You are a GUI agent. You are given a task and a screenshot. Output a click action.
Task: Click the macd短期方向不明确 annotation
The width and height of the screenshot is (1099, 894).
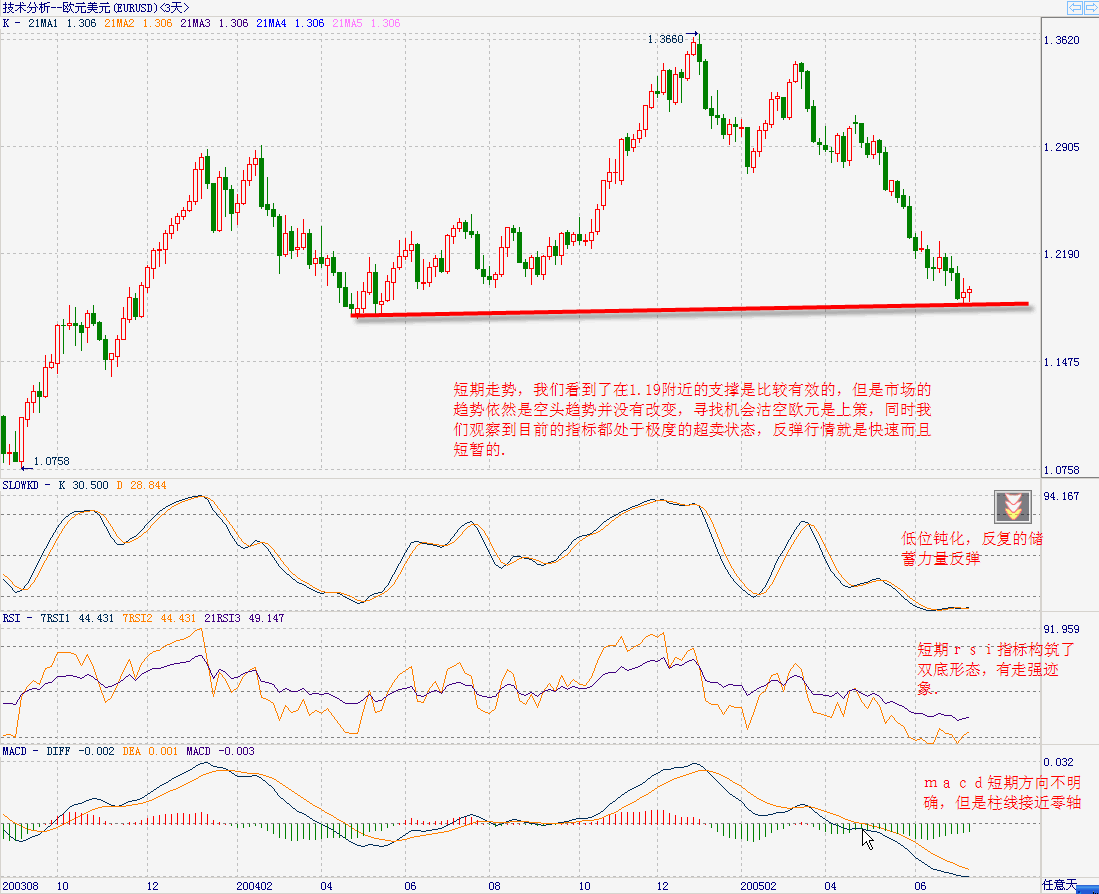click(1002, 792)
